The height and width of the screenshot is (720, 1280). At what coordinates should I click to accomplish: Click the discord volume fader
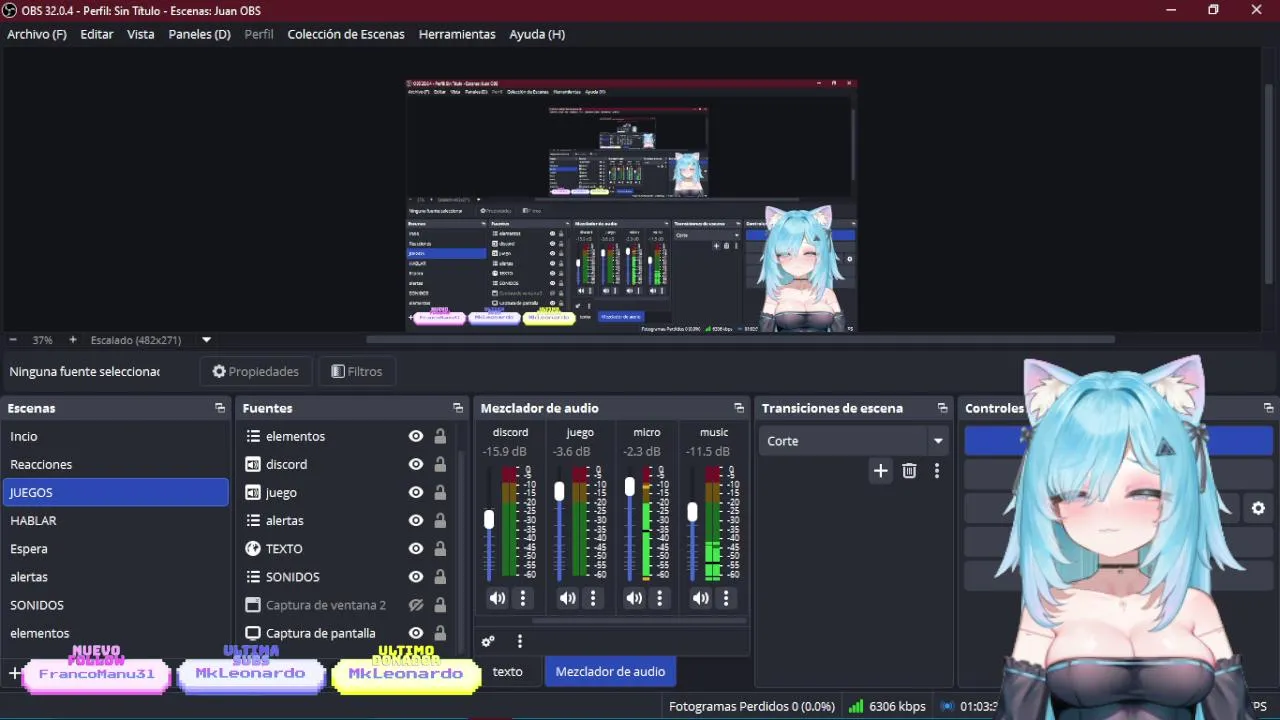click(489, 519)
